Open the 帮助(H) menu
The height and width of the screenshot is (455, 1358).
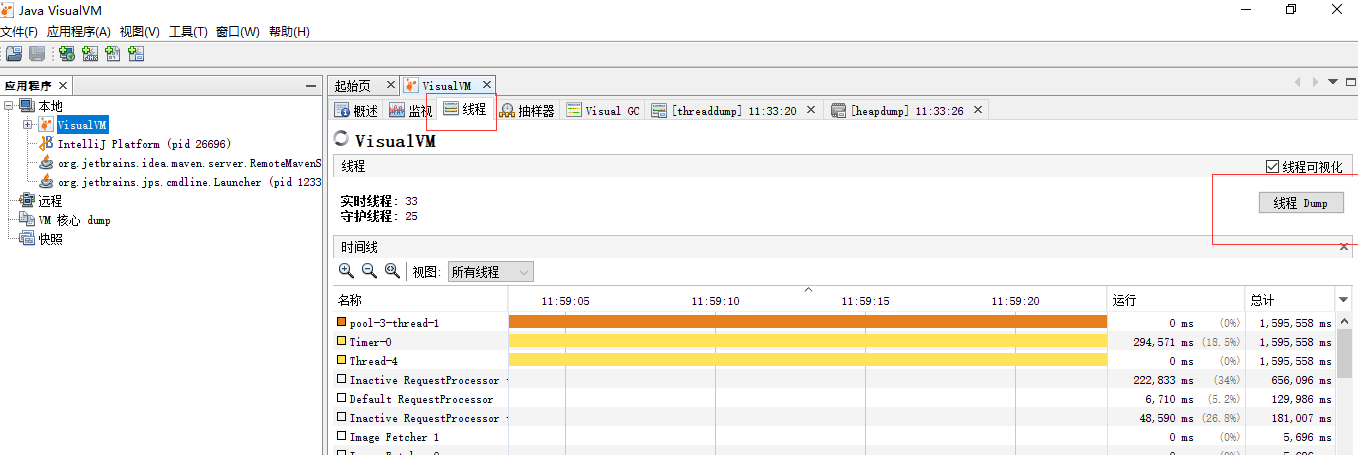point(288,32)
